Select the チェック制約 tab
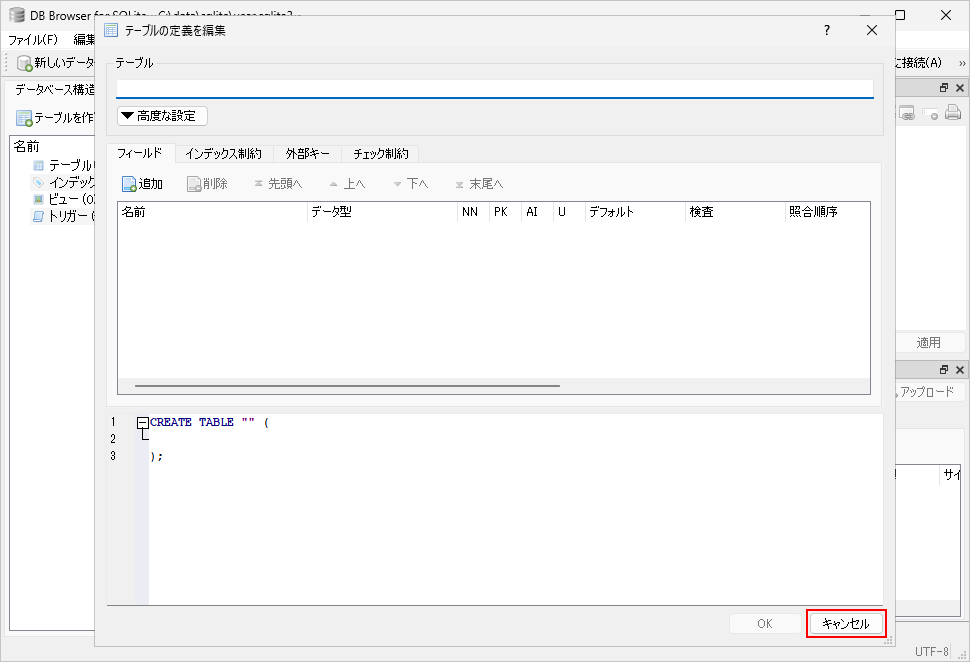Viewport: 970px width, 662px height. [380, 154]
